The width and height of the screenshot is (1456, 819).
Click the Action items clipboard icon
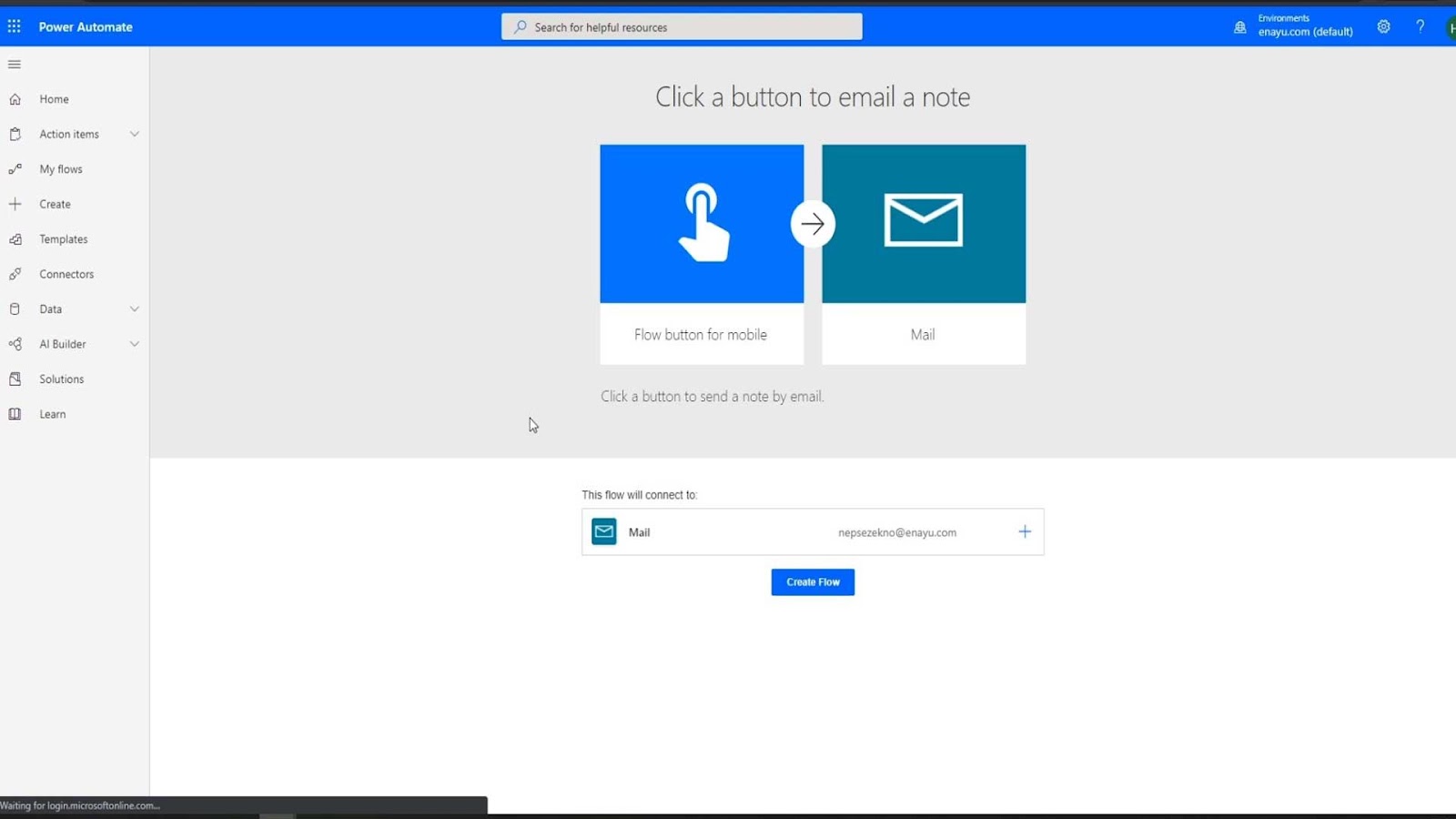(x=15, y=134)
